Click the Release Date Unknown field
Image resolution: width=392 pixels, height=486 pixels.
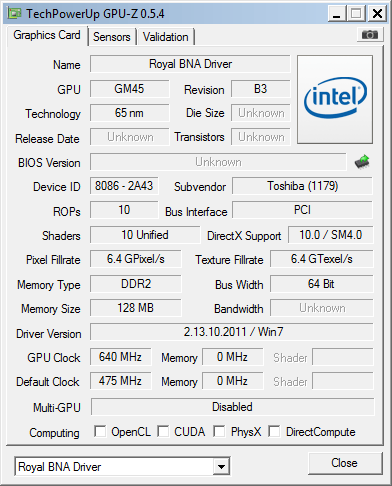129,137
